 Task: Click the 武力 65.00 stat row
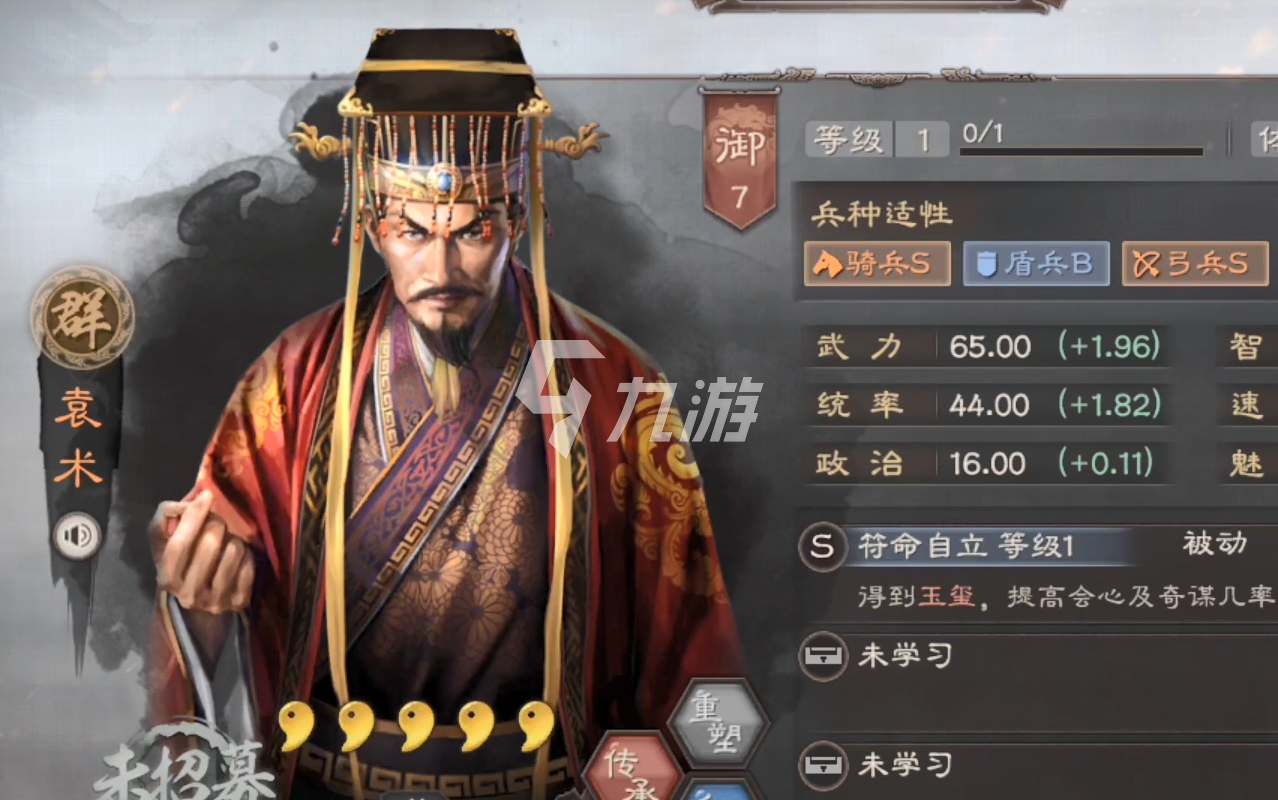tap(987, 347)
